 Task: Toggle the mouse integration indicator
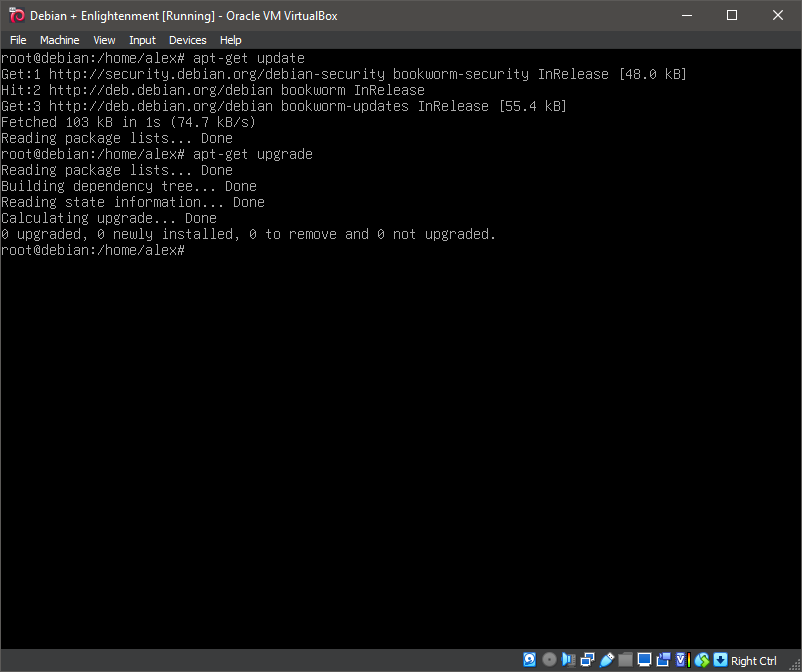tap(701, 660)
